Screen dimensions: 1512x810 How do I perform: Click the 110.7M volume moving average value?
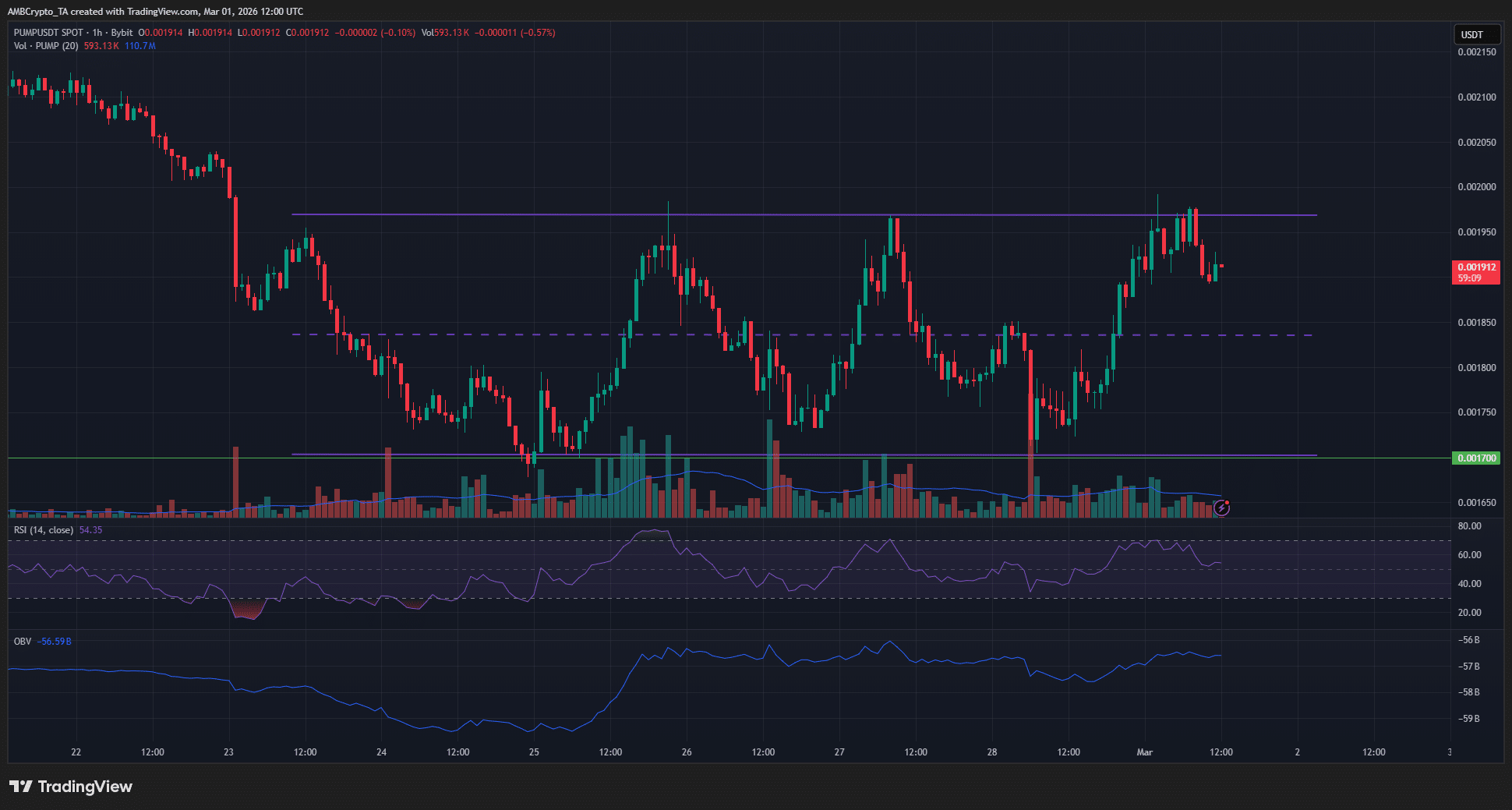[140, 46]
